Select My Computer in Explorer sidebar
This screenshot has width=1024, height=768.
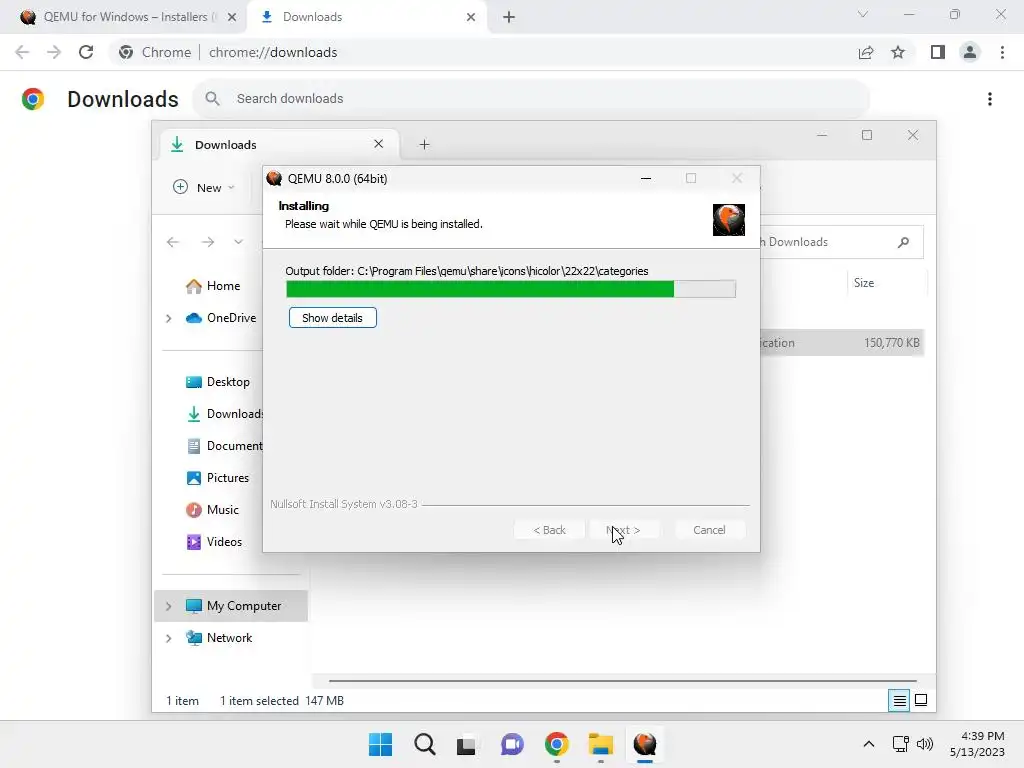click(x=231, y=606)
